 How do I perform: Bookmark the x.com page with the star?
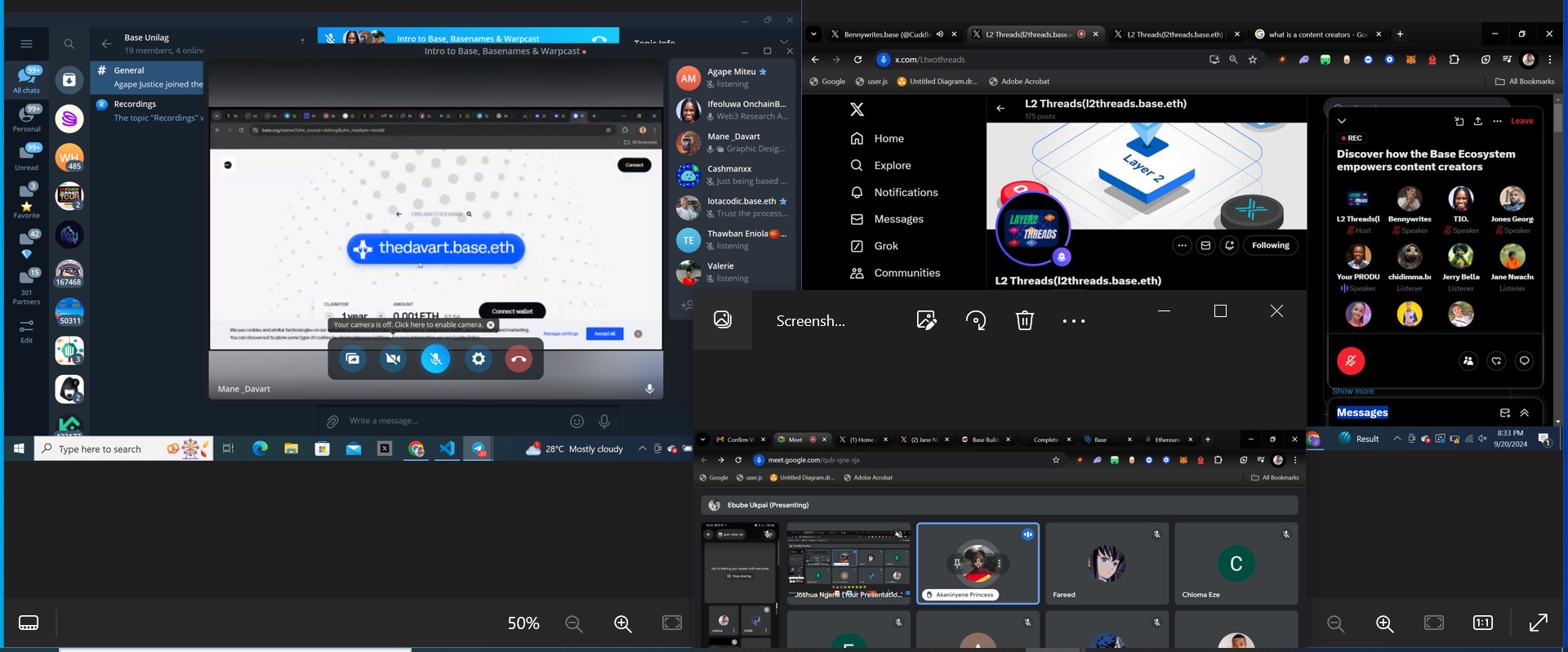coord(1253,60)
